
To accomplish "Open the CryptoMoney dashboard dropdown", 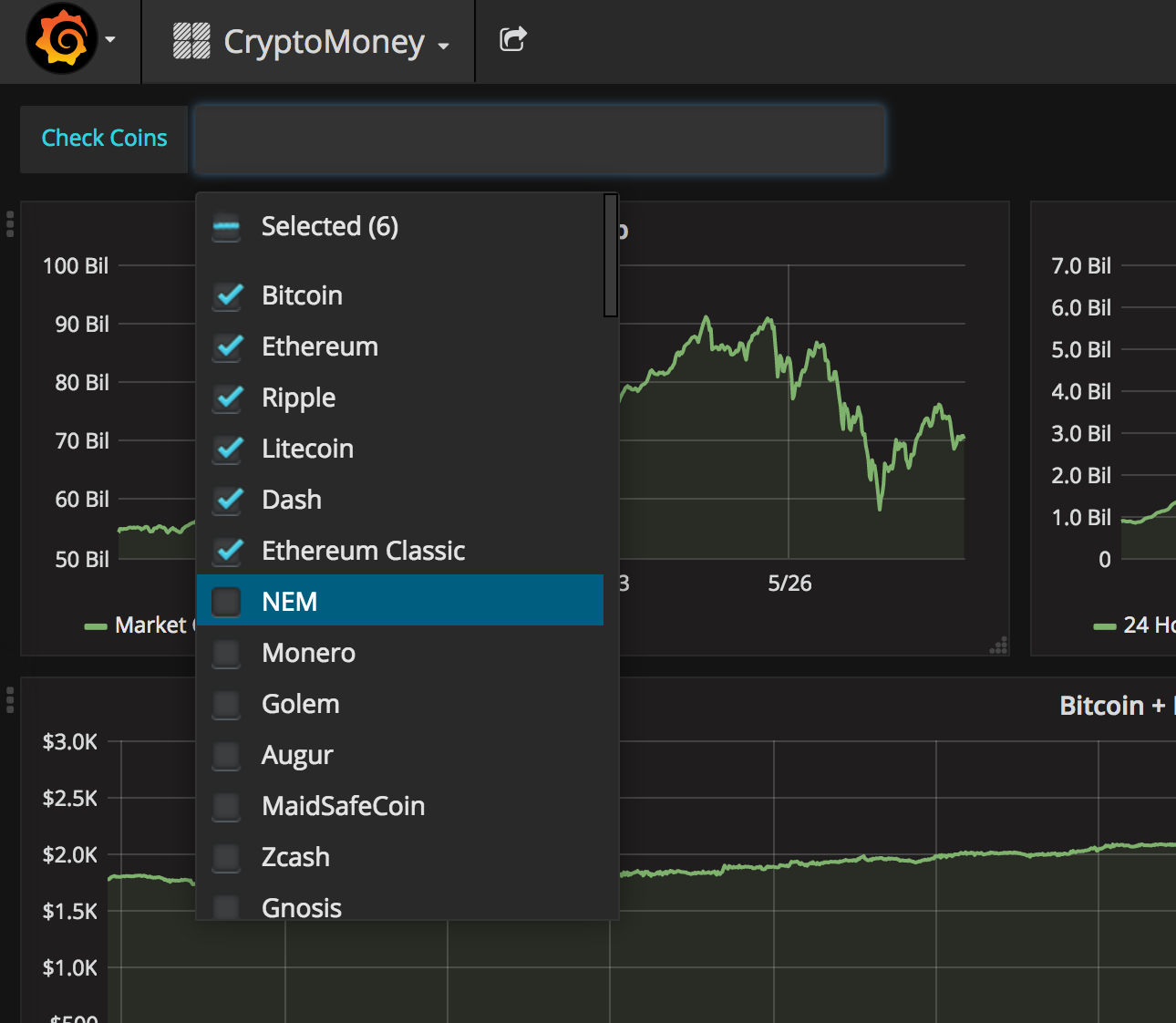I will (x=309, y=42).
